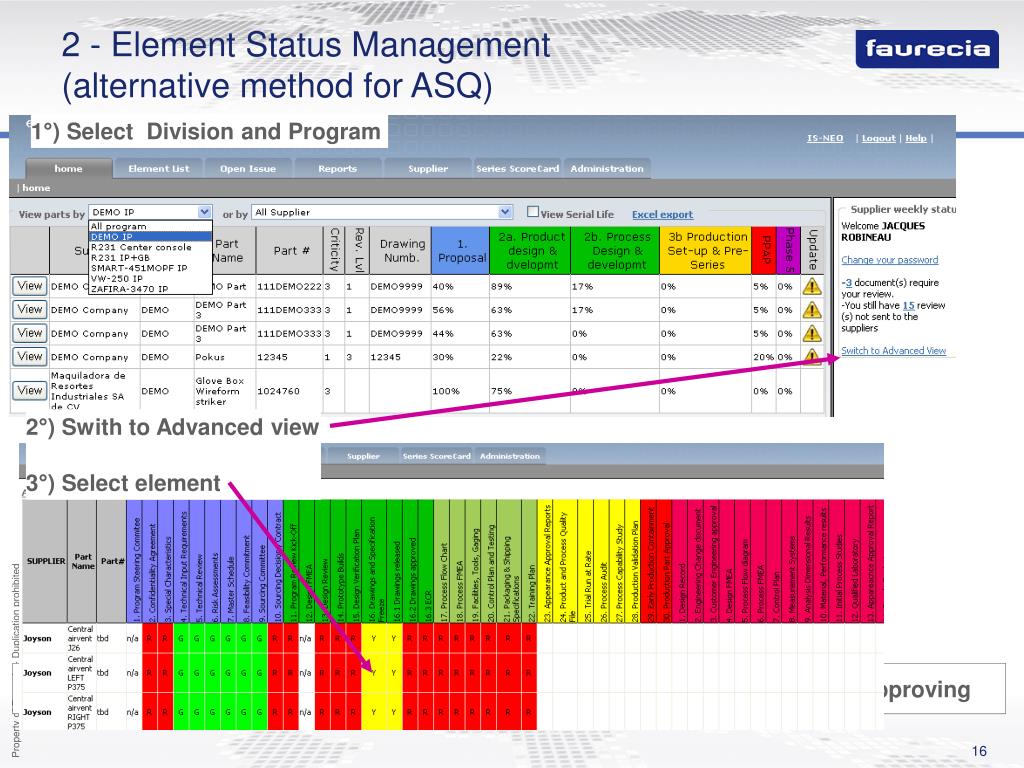This screenshot has height=768, width=1024.
Task: Open the Administration tab in the top navigation
Action: [x=607, y=168]
